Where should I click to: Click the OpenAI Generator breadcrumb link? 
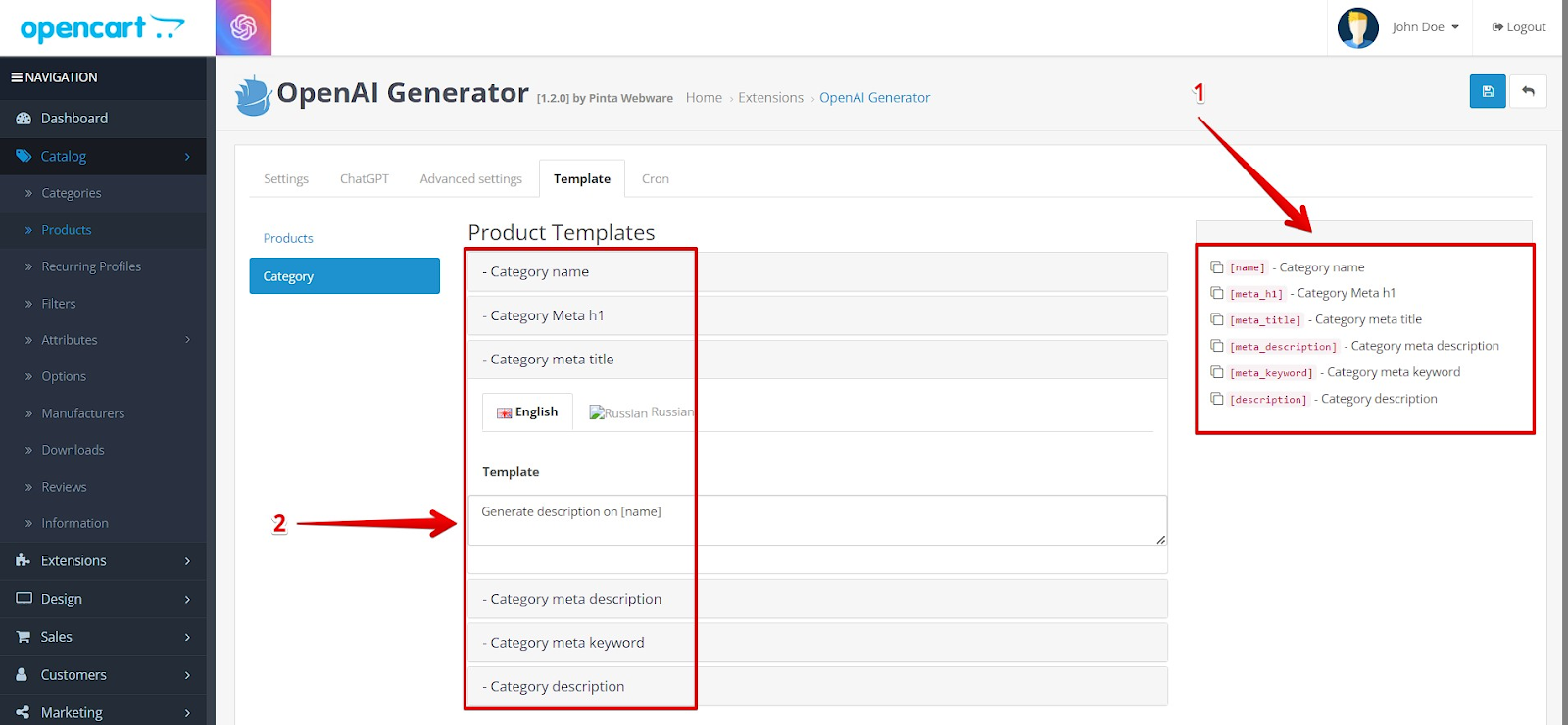pos(874,98)
